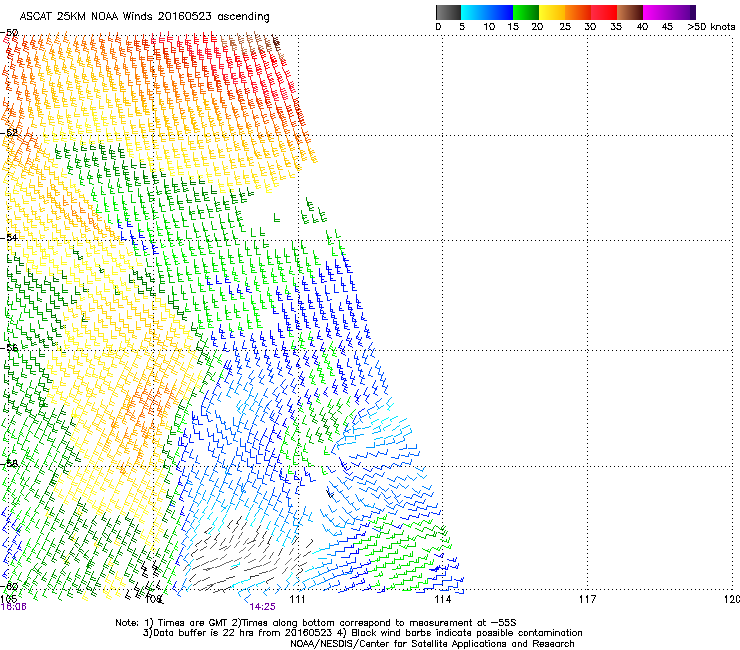Click the '-60' latitude axis label
This screenshot has width=740, height=650.
[x=9, y=586]
